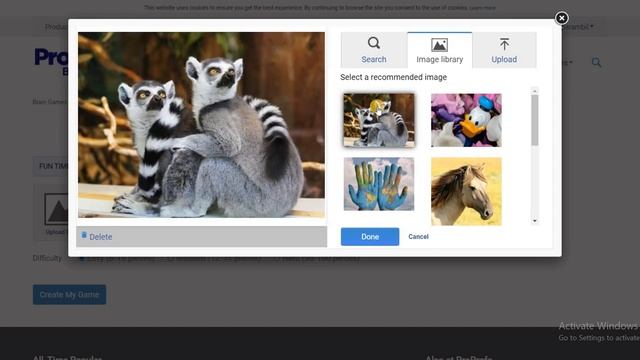The height and width of the screenshot is (360, 640).
Task: Click the Done button
Action: click(370, 237)
